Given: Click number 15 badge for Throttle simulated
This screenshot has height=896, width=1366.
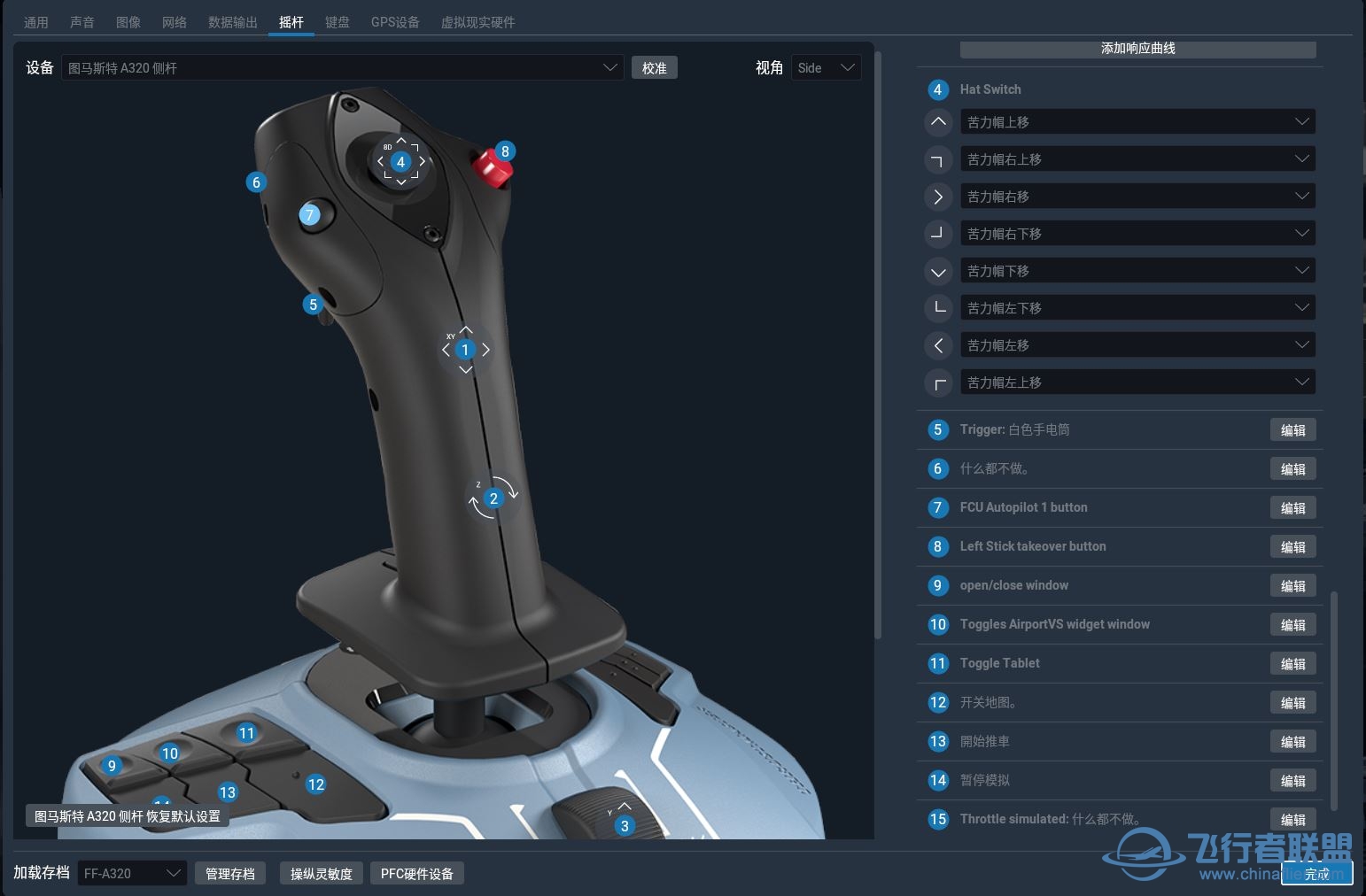Looking at the screenshot, I should click(938, 819).
